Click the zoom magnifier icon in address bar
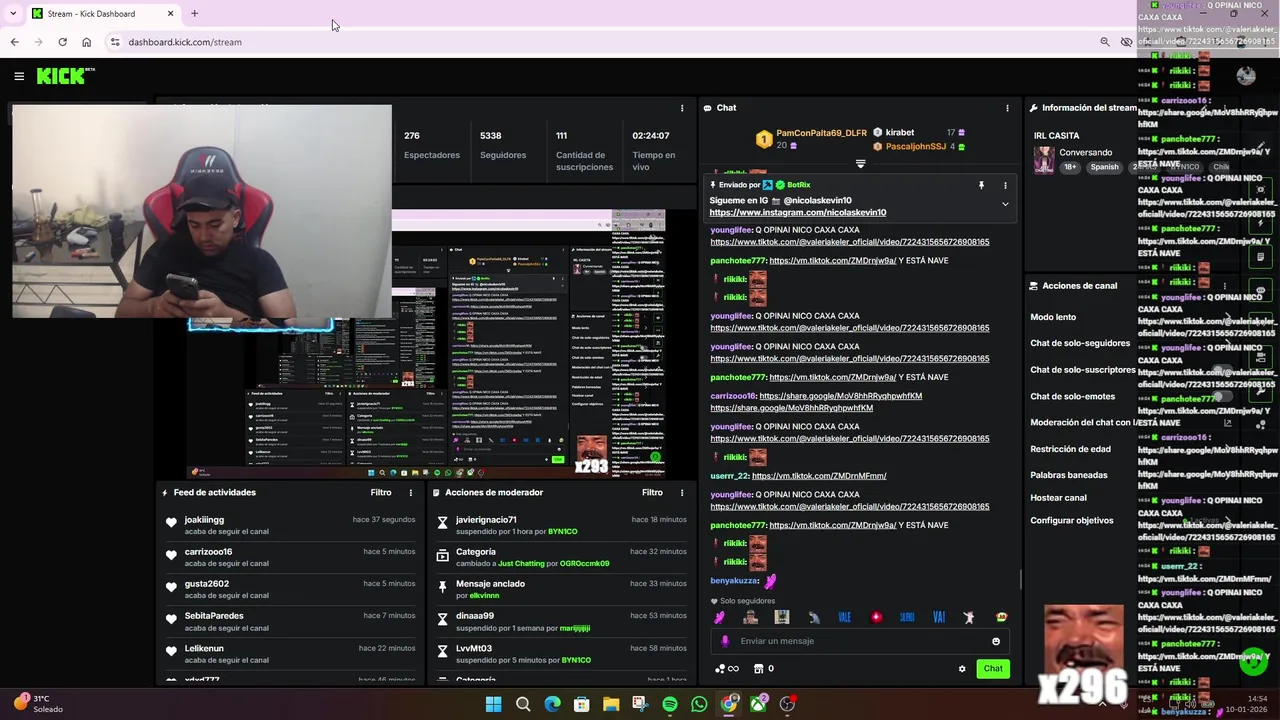Screen dimensions: 1280x720 tap(1104, 42)
